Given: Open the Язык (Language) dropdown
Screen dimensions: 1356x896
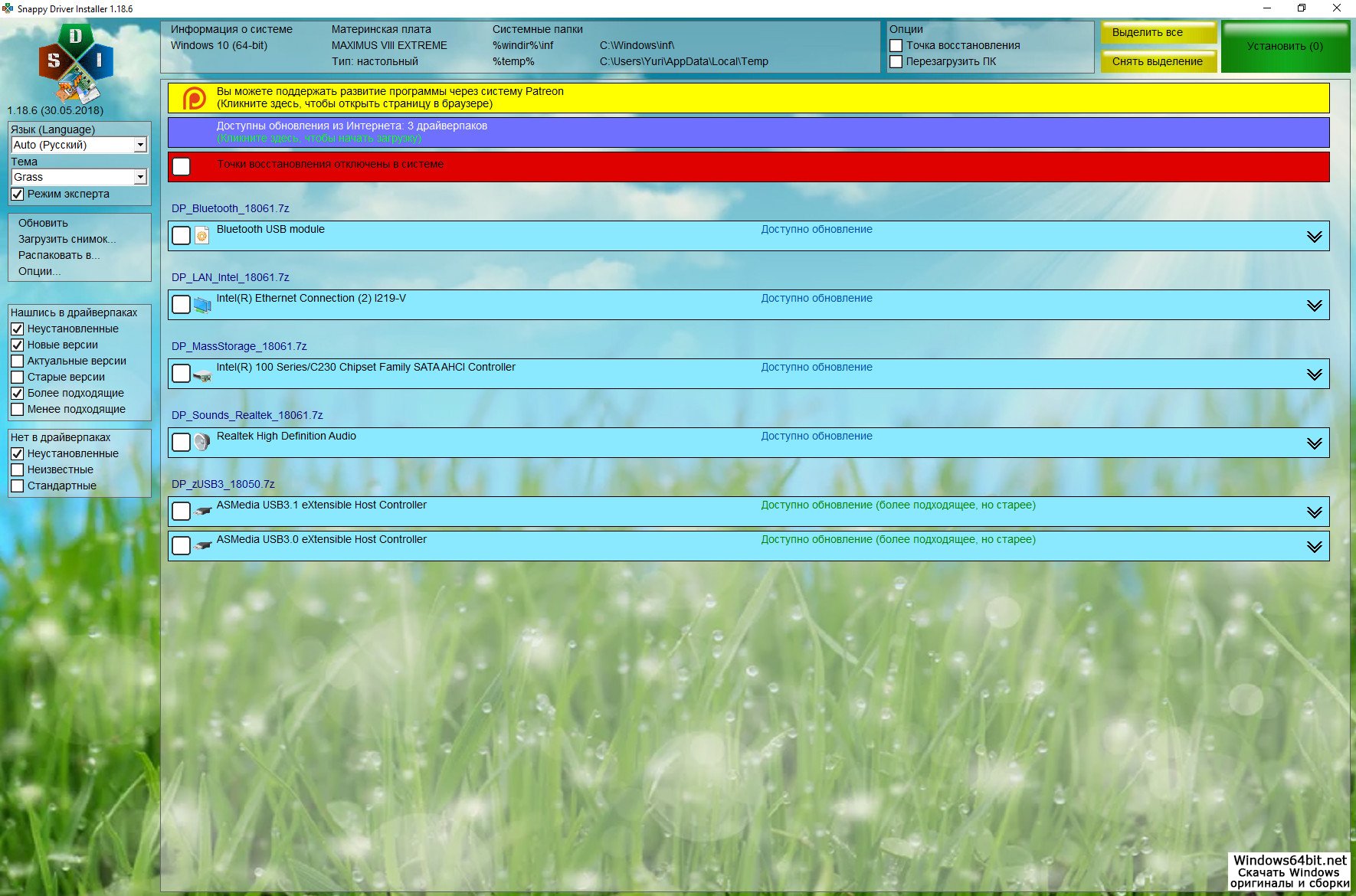Looking at the screenshot, I should tap(140, 146).
